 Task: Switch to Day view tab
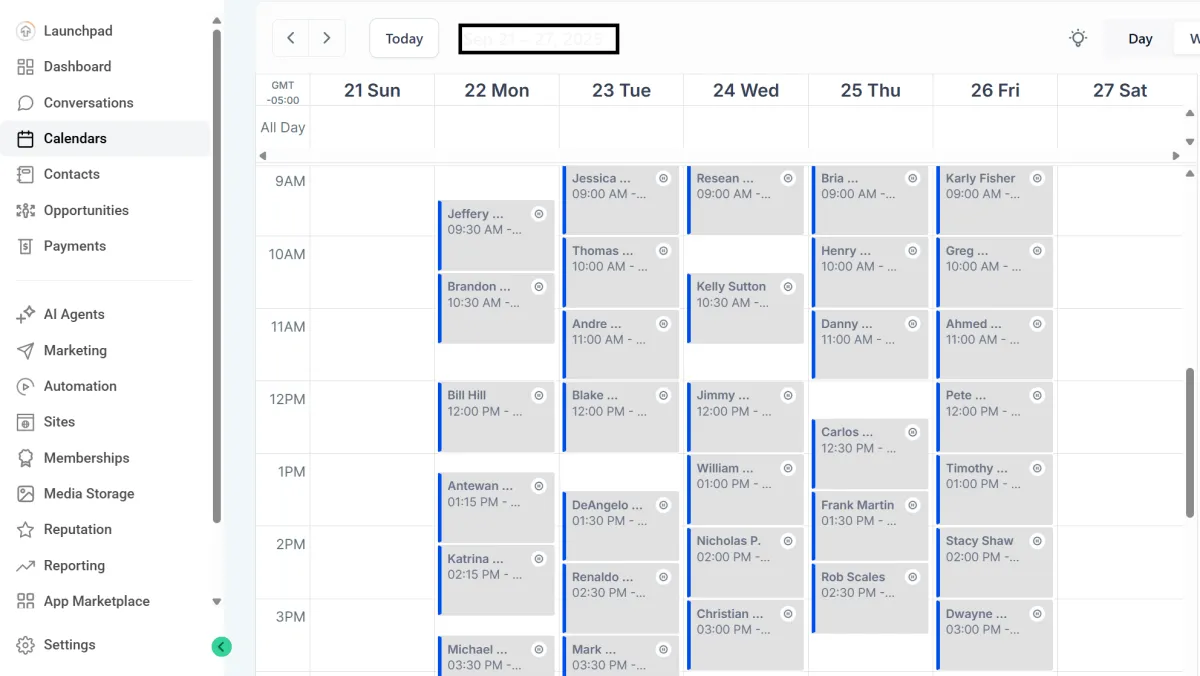[1140, 39]
